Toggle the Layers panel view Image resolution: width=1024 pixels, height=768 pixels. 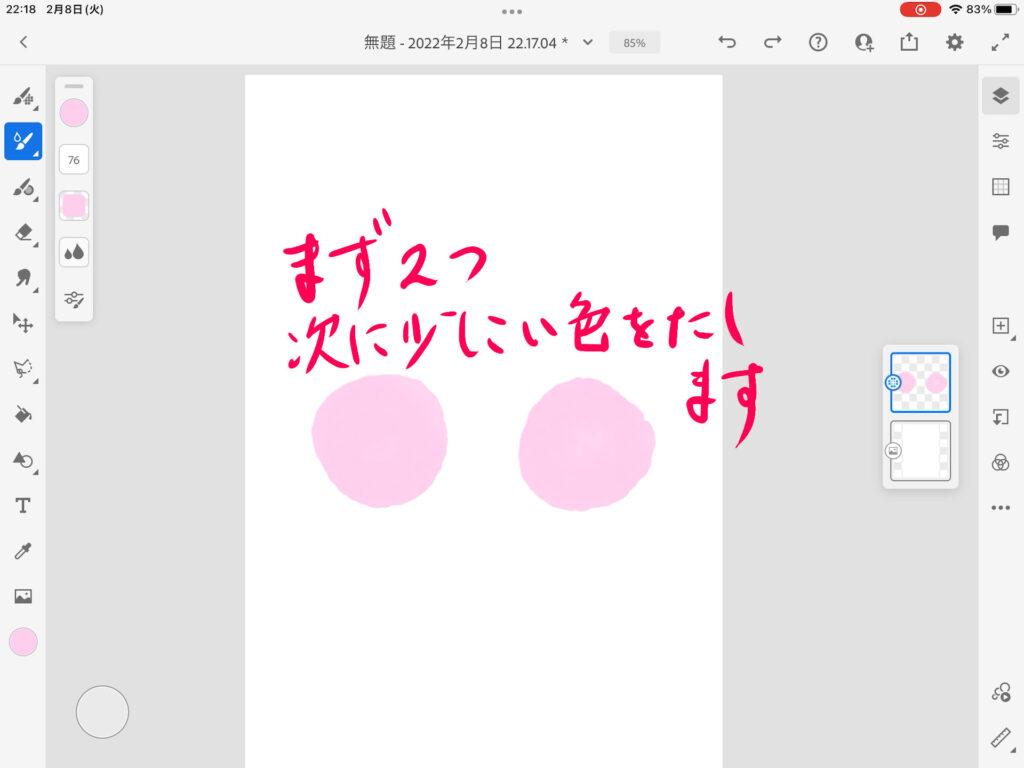[1000, 95]
